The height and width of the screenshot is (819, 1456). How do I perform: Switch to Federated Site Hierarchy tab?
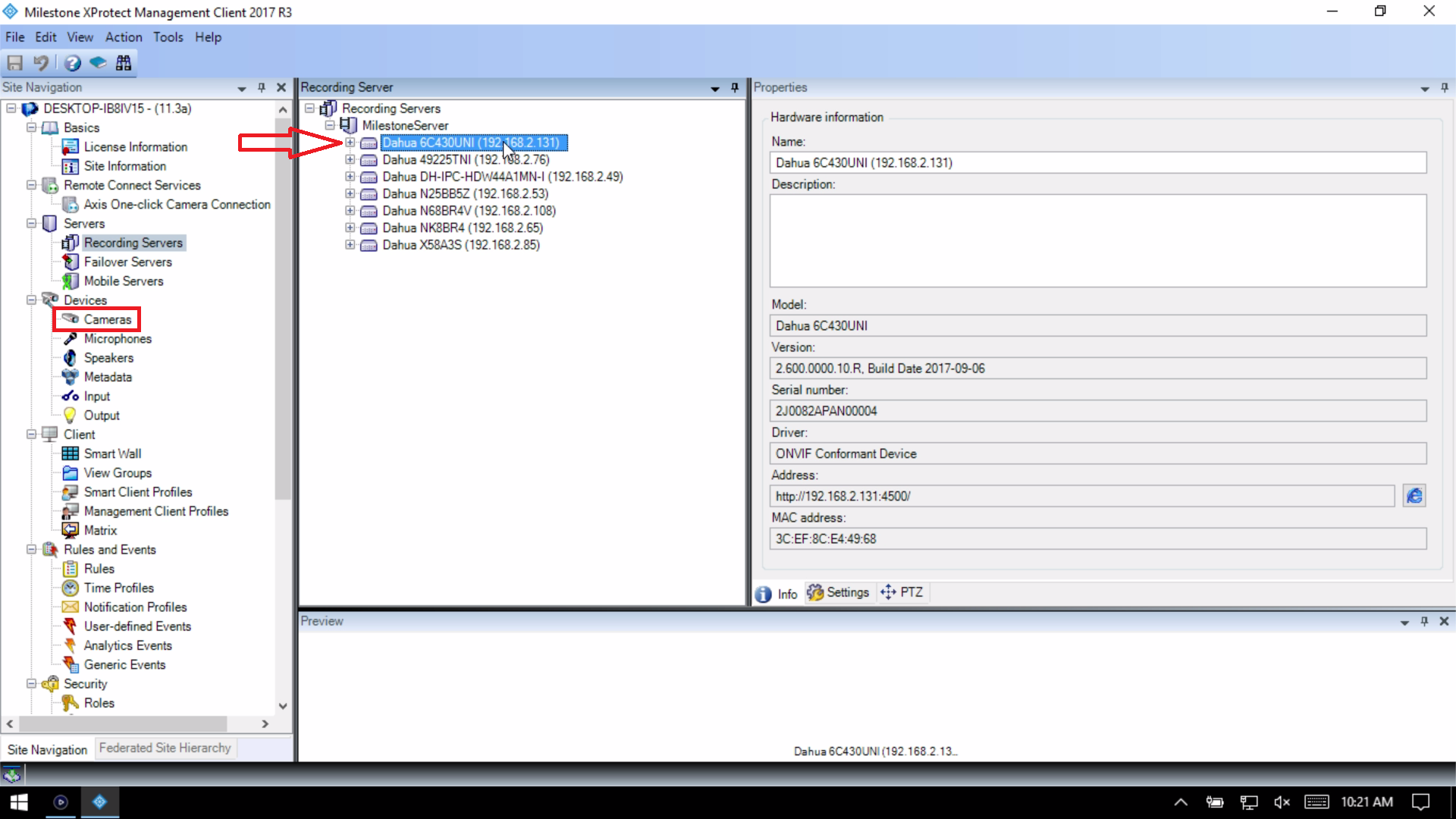165,748
